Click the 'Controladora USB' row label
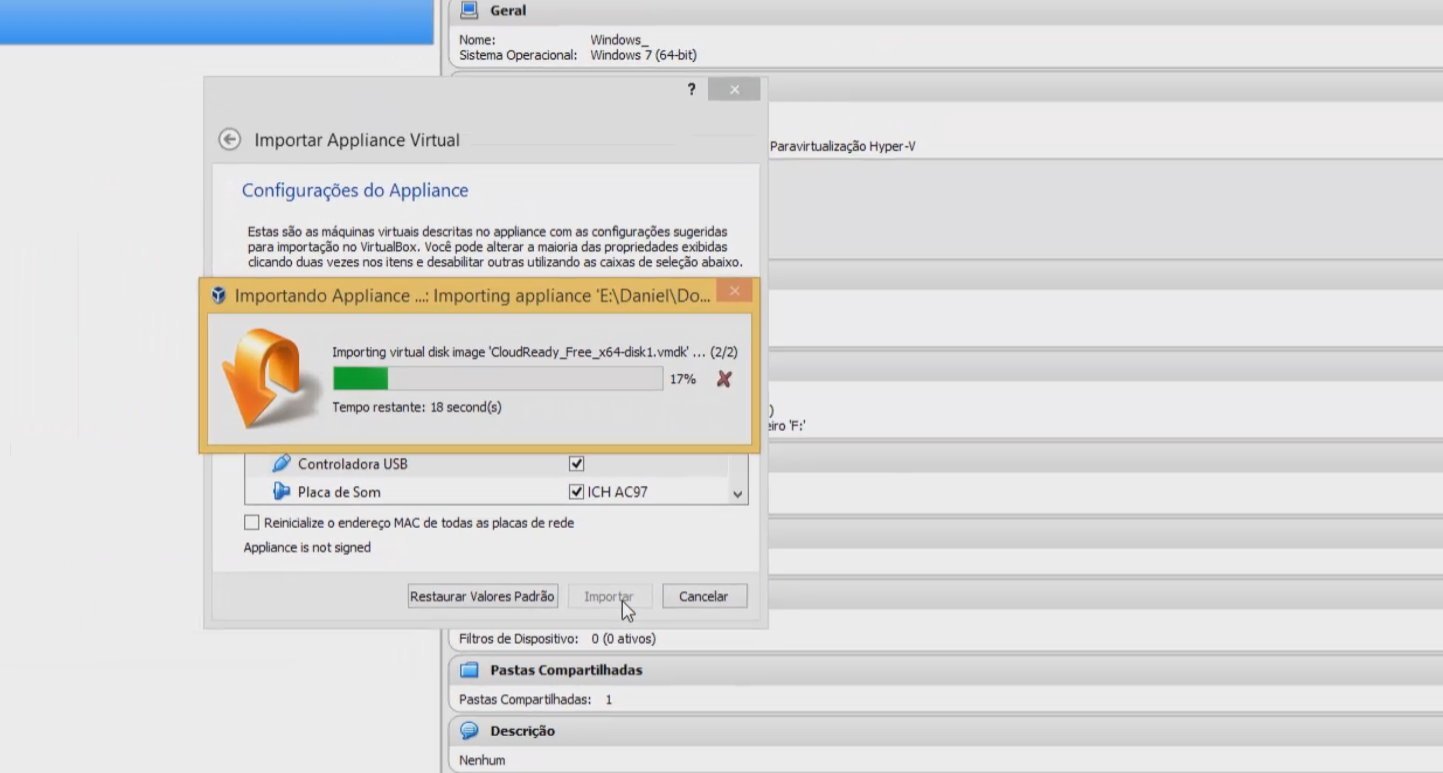Viewport: 1443px width, 773px height. pyautogui.click(x=353, y=464)
